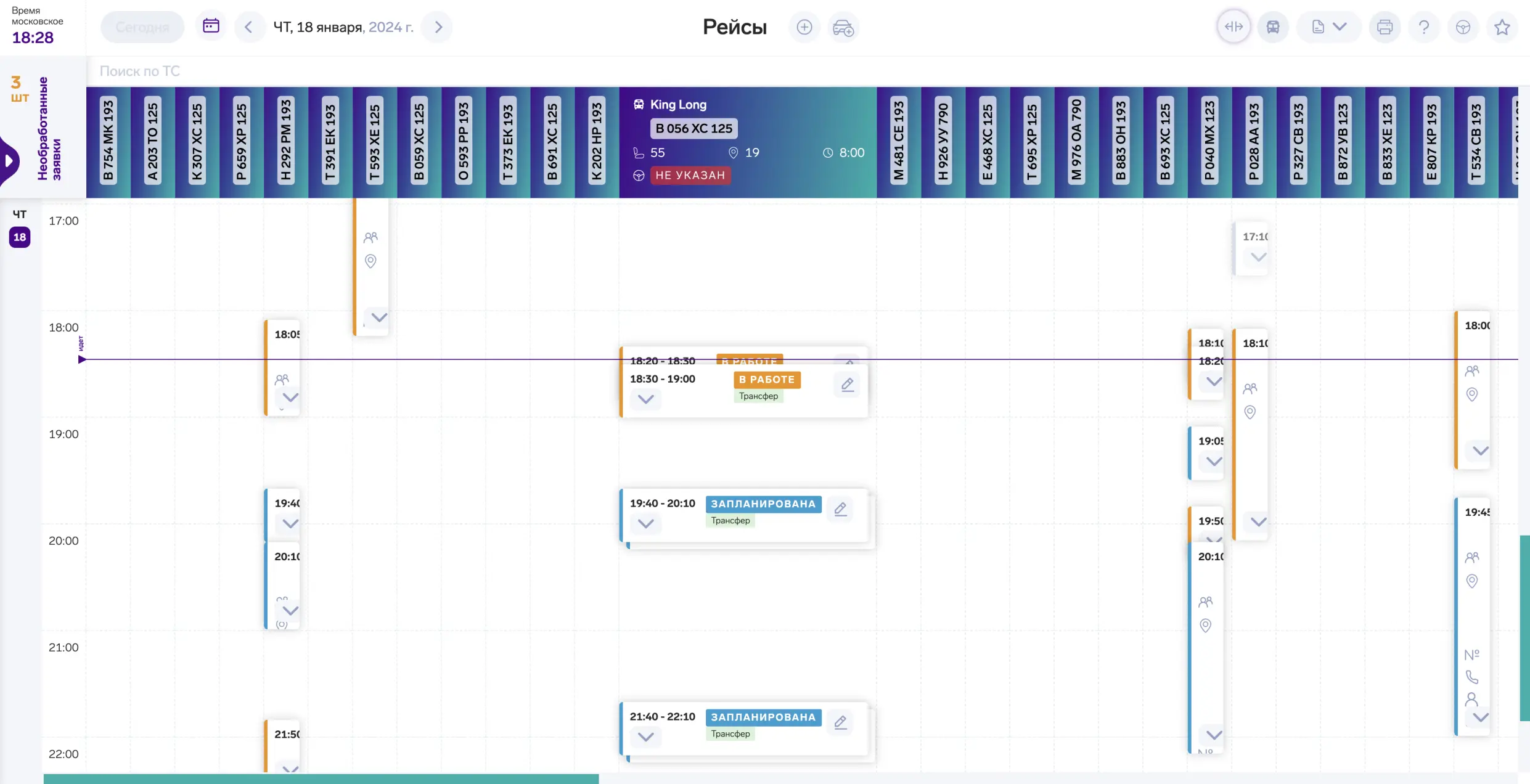1530x784 pixels.
Task: Toggle column width expand icon
Action: click(x=1233, y=27)
